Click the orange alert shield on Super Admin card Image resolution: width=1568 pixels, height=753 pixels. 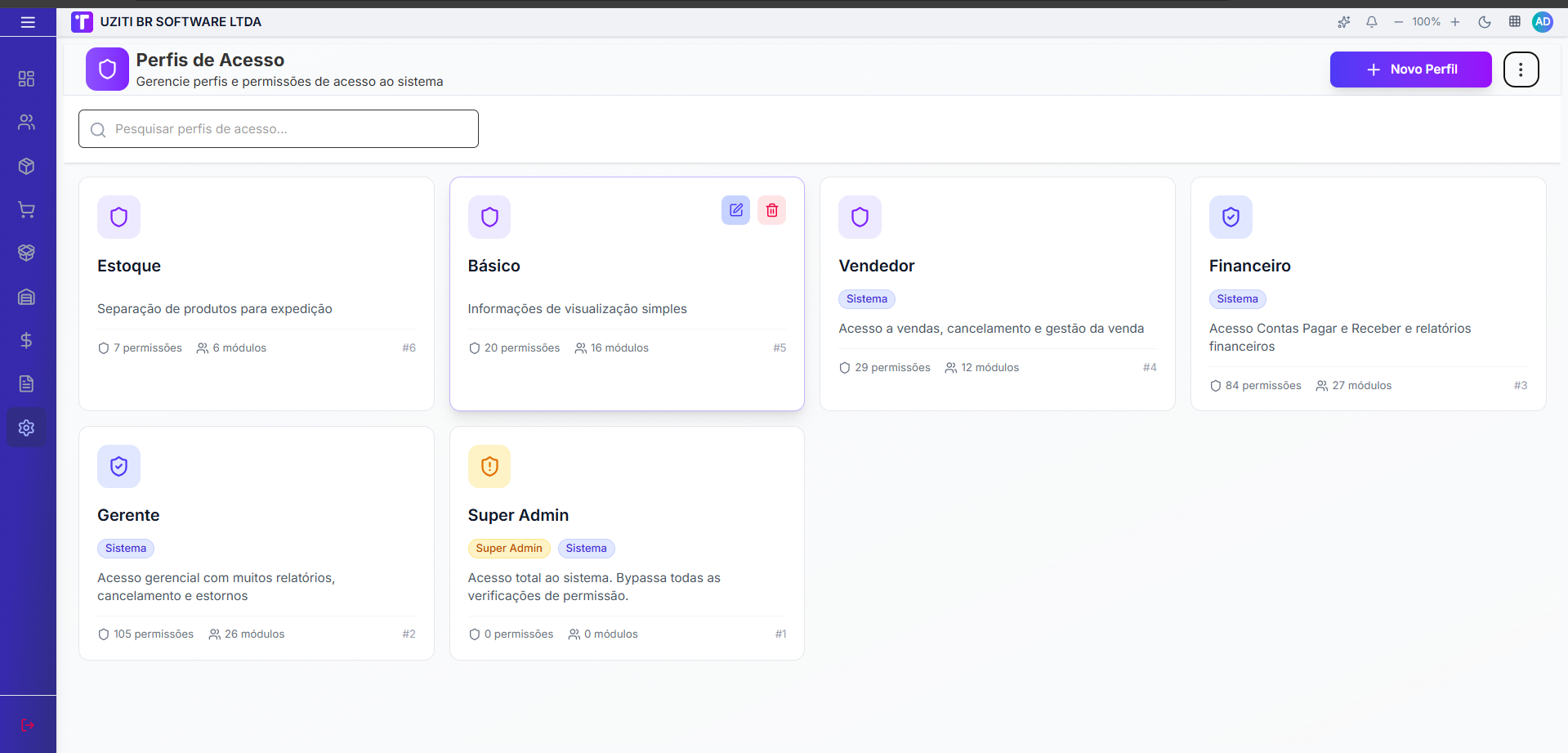point(489,466)
